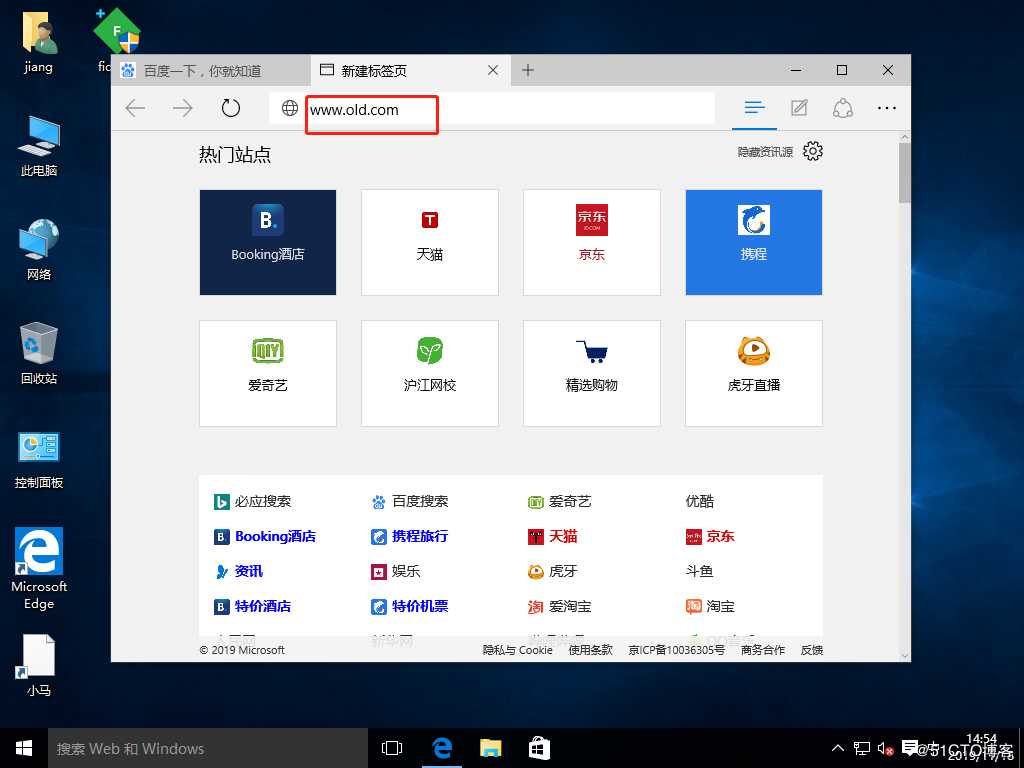Open the 虎牙 link
The width and height of the screenshot is (1024, 768).
552,571
